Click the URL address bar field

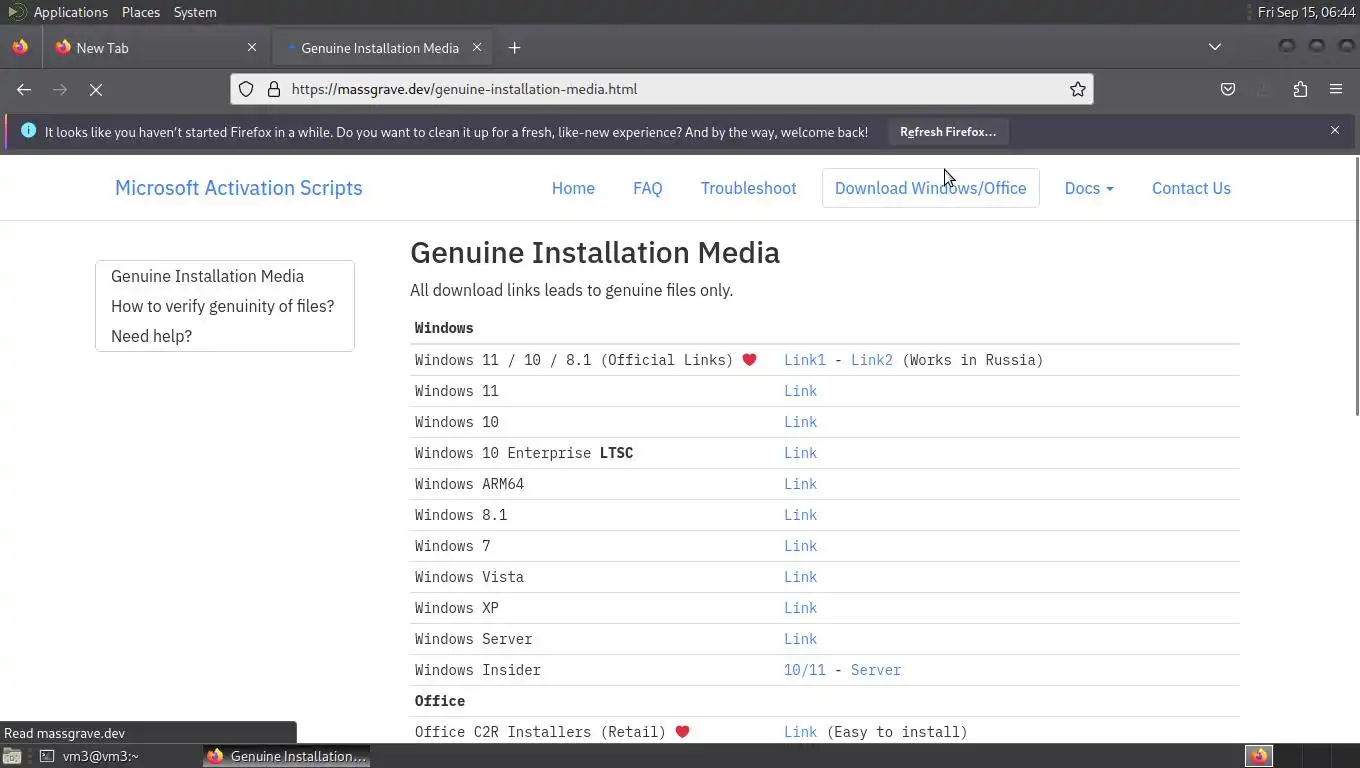[662, 89]
